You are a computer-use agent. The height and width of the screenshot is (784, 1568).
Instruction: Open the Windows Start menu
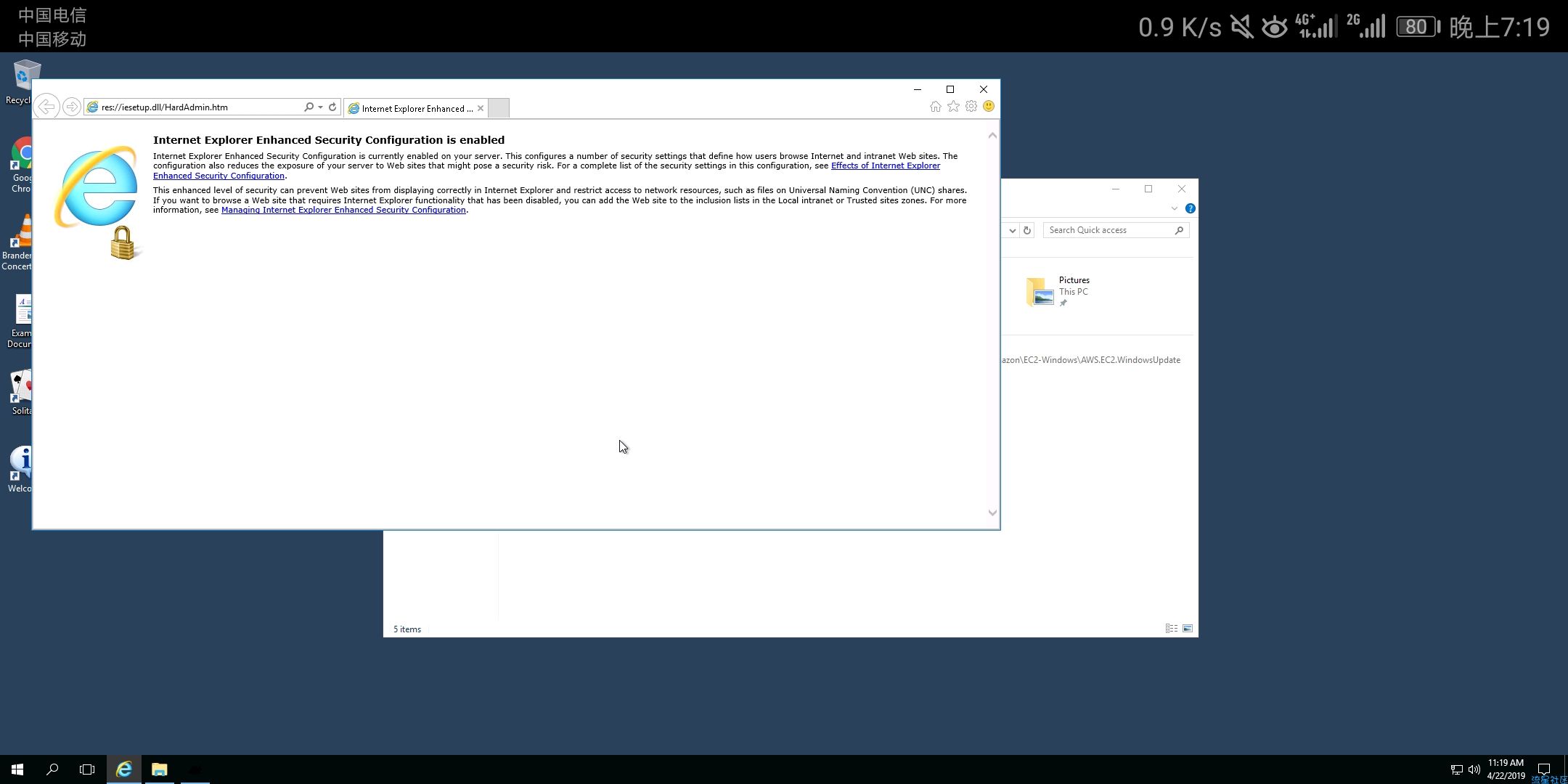coord(17,769)
